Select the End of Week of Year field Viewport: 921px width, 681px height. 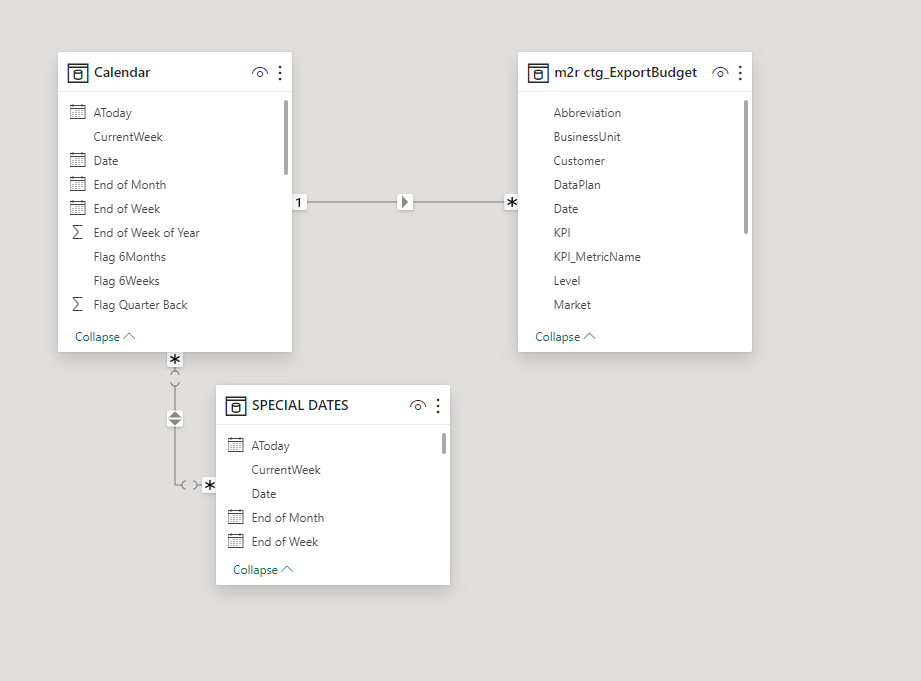tap(146, 233)
